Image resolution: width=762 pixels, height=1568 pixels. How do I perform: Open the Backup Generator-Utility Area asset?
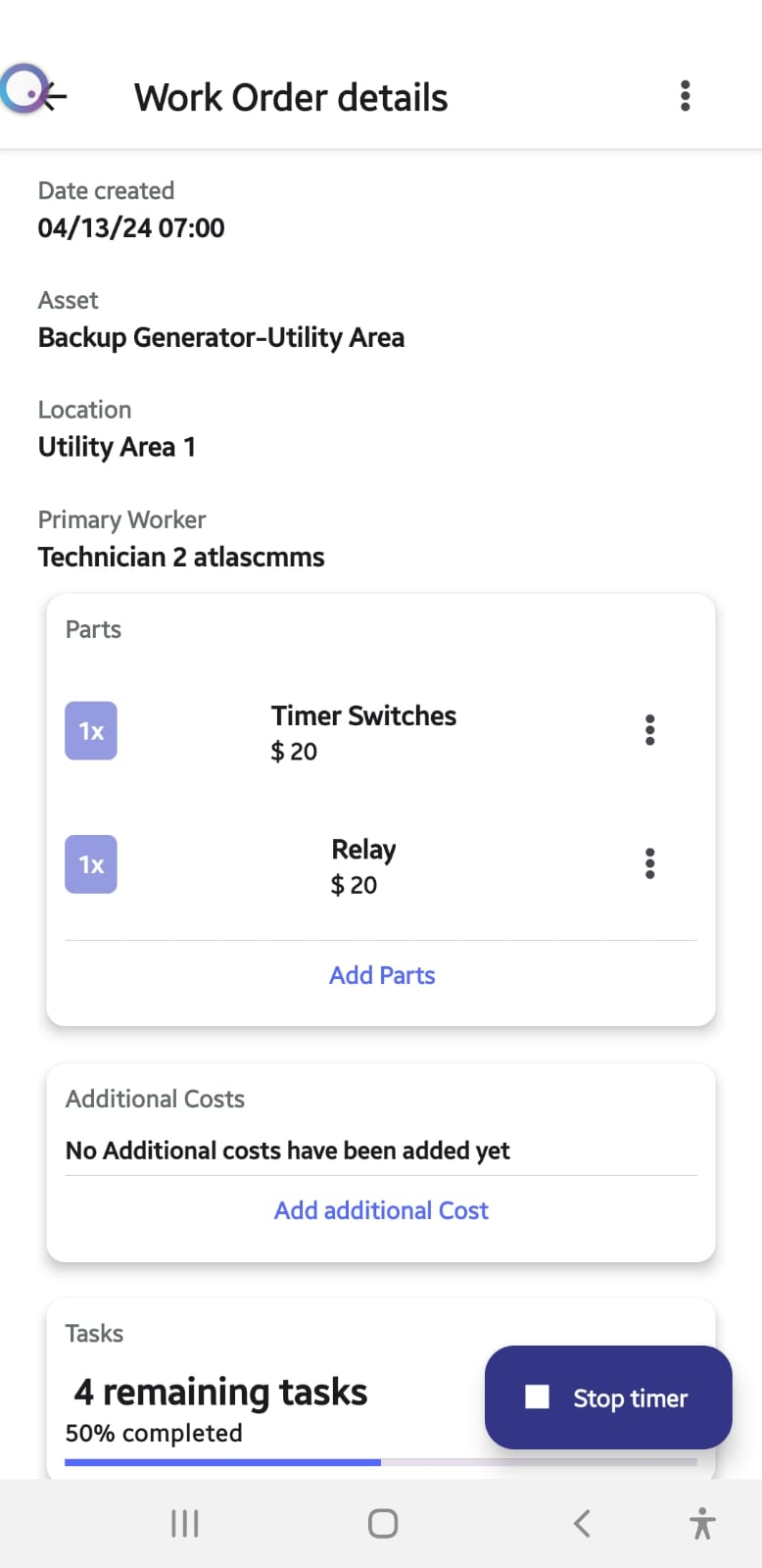pyautogui.click(x=221, y=337)
